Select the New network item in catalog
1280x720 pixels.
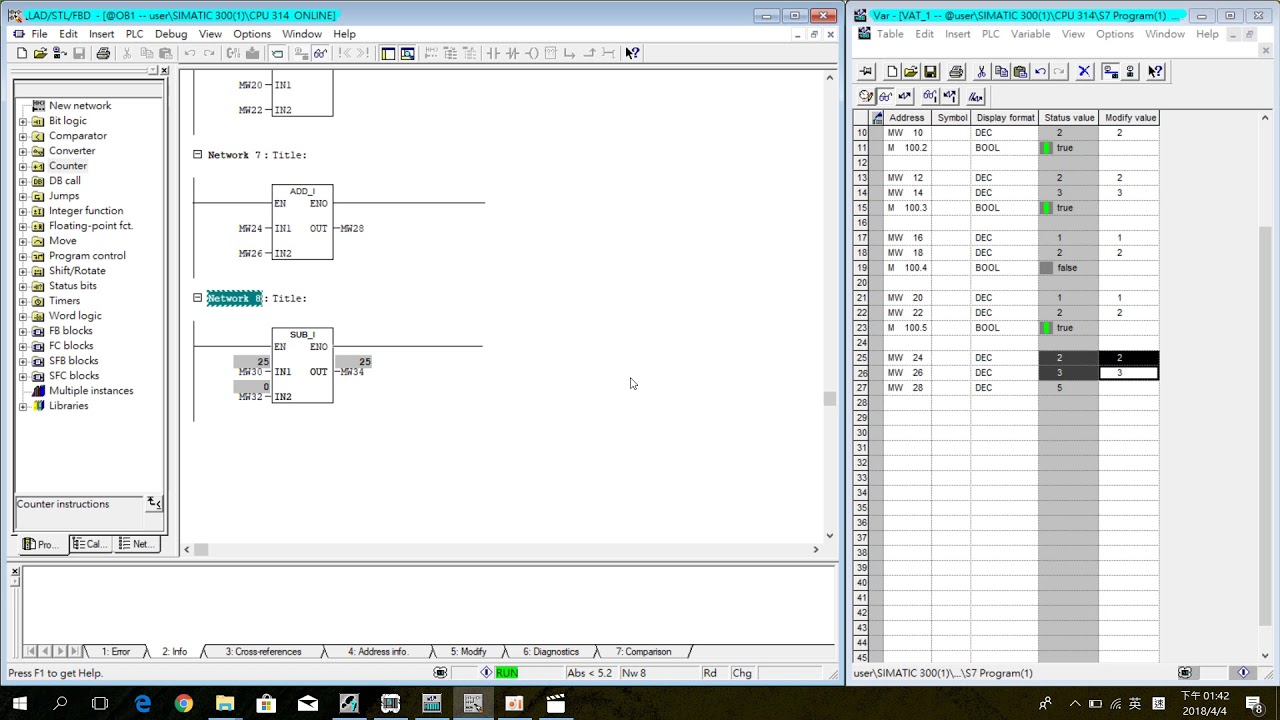(x=80, y=106)
